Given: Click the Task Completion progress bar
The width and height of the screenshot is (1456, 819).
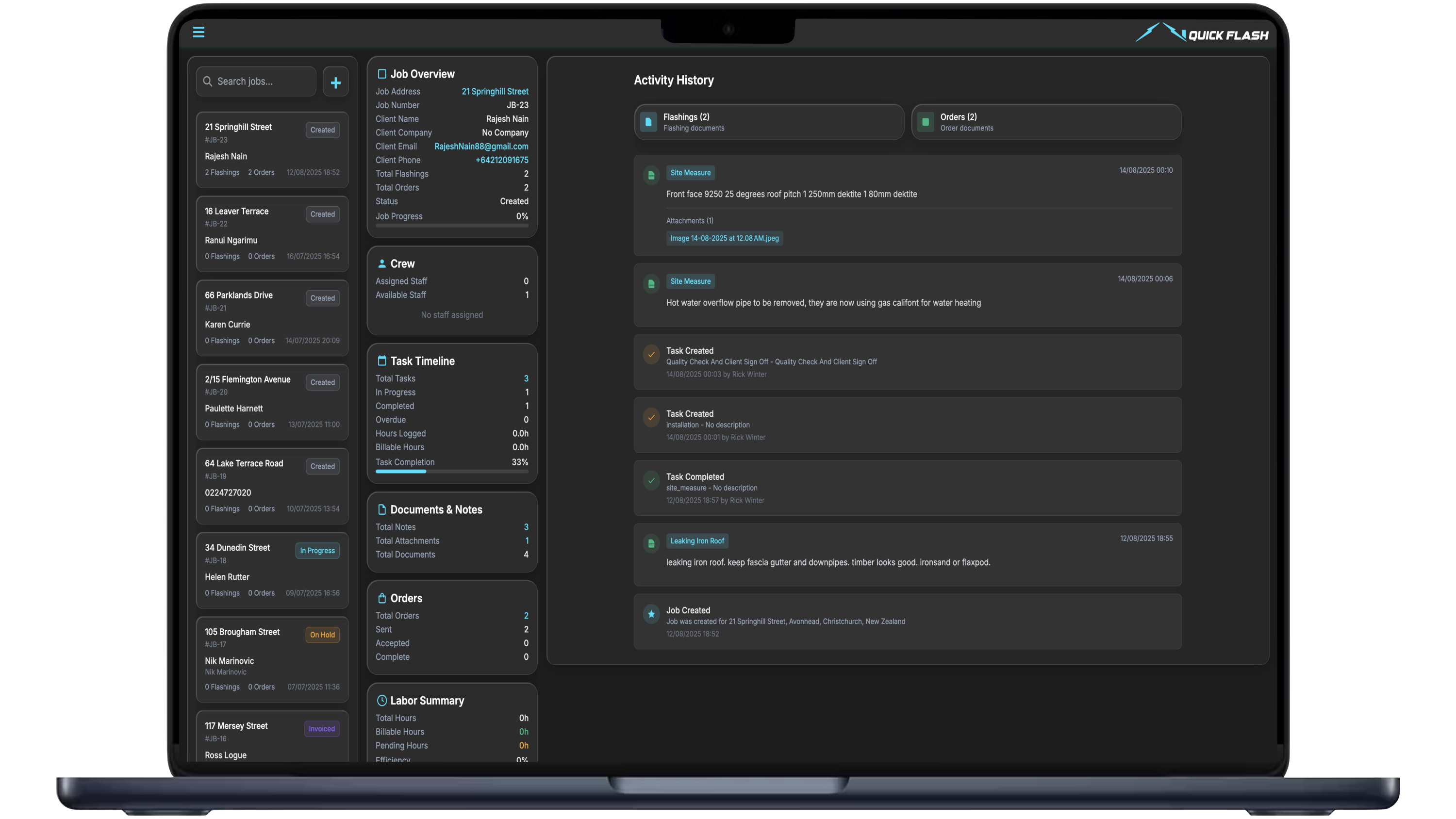Looking at the screenshot, I should pyautogui.click(x=452, y=472).
